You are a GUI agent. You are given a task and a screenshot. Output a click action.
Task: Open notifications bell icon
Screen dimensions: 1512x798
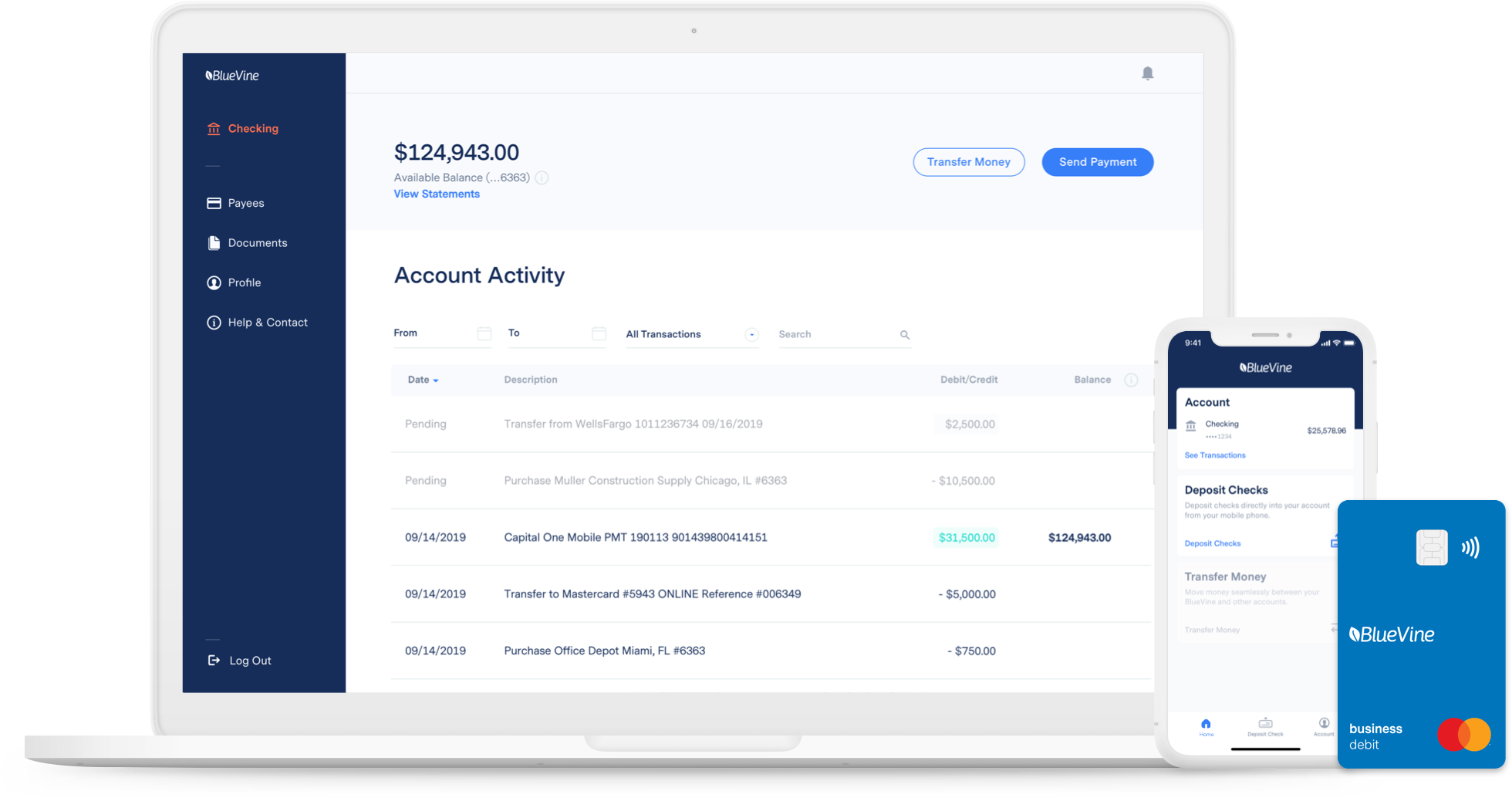pyautogui.click(x=1147, y=73)
